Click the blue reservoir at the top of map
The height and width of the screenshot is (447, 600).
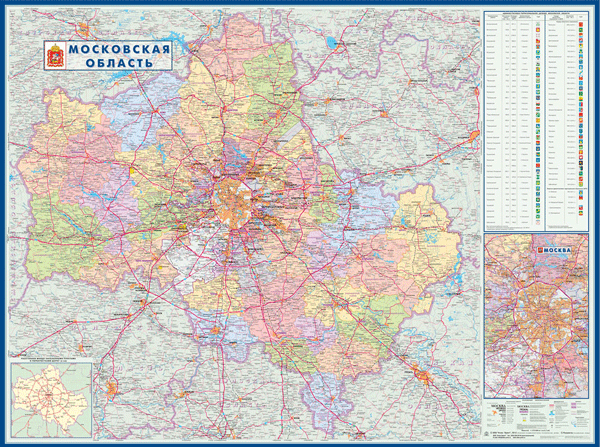331,42
